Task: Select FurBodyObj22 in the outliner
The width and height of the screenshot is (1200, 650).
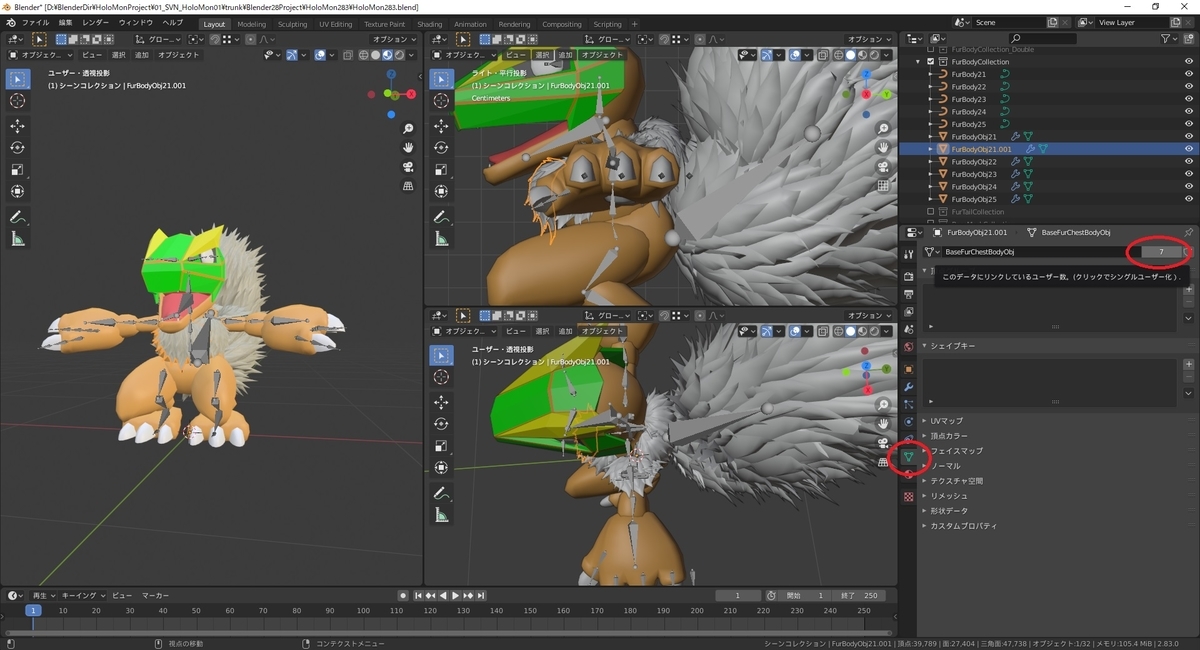Action: [x=973, y=162]
